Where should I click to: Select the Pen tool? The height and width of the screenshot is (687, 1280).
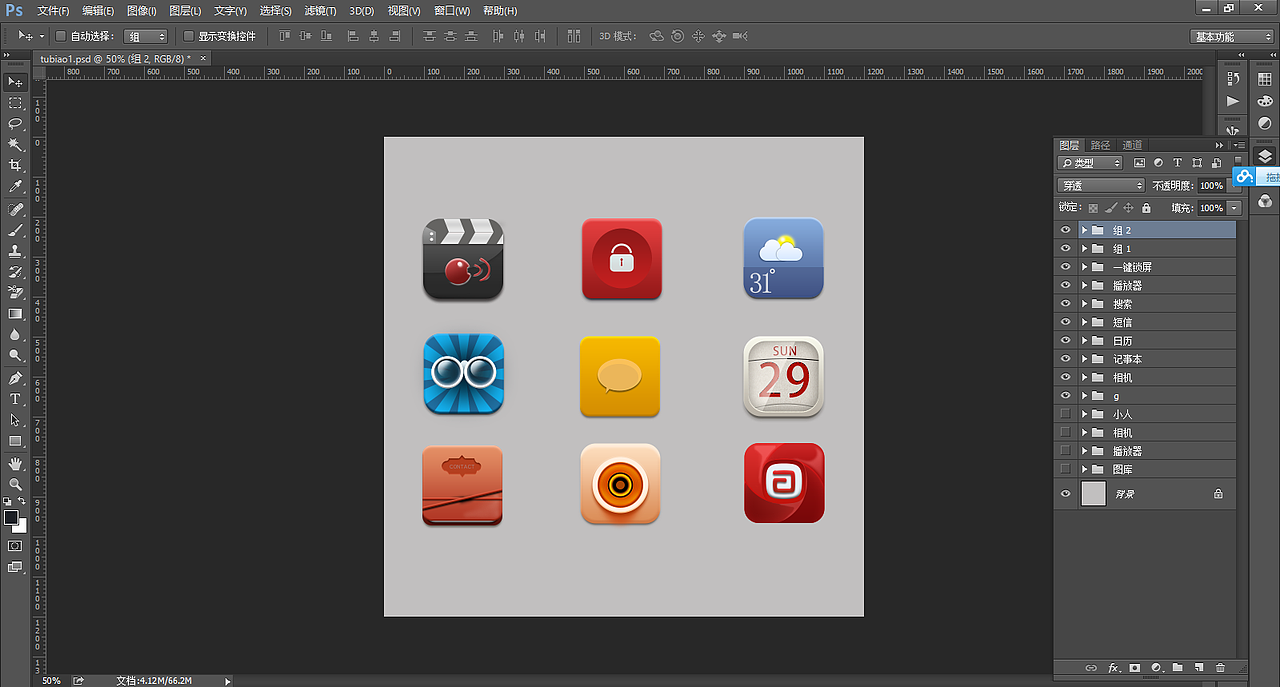point(15,379)
